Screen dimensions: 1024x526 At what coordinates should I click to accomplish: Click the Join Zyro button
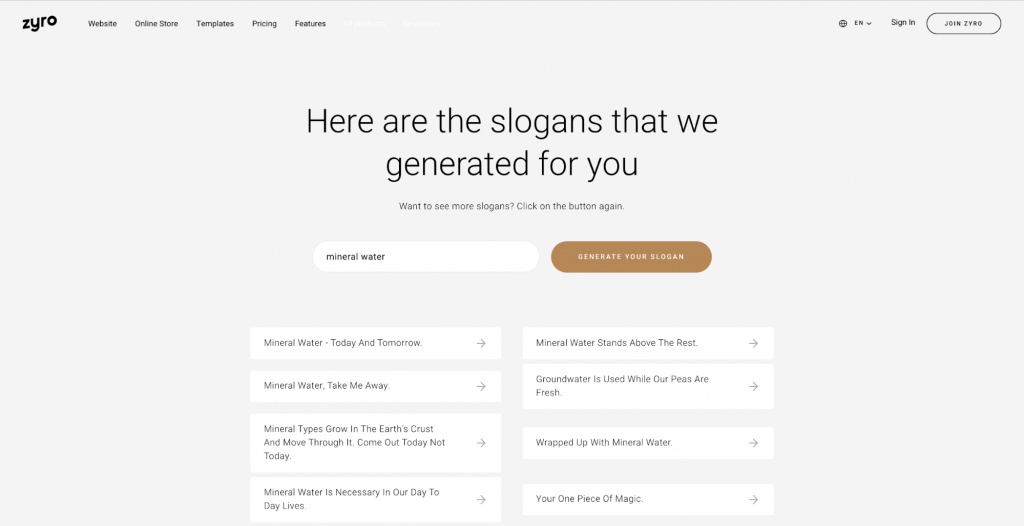pos(963,24)
